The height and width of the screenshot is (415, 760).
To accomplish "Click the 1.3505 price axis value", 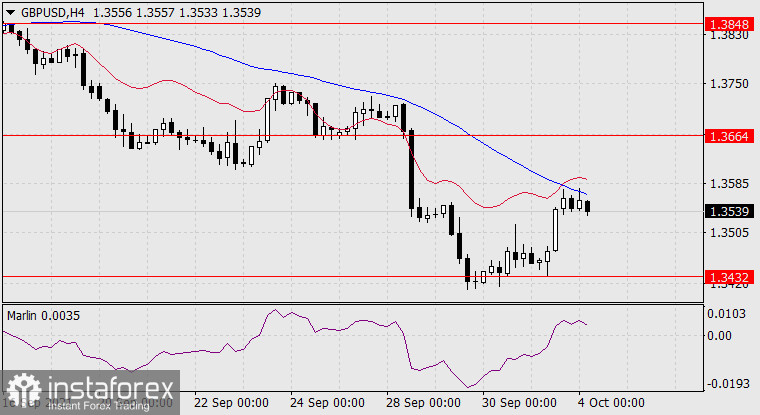I will (x=726, y=233).
